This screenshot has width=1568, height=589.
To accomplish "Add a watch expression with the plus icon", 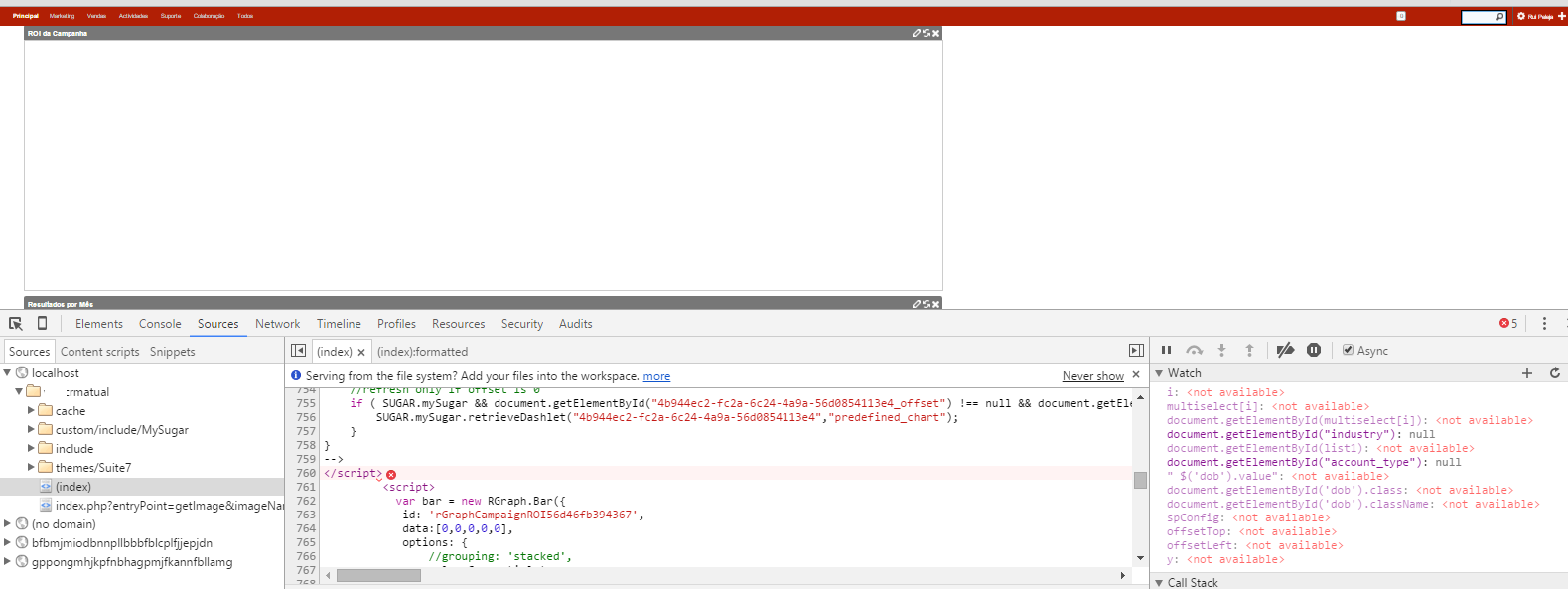I will pyautogui.click(x=1527, y=373).
